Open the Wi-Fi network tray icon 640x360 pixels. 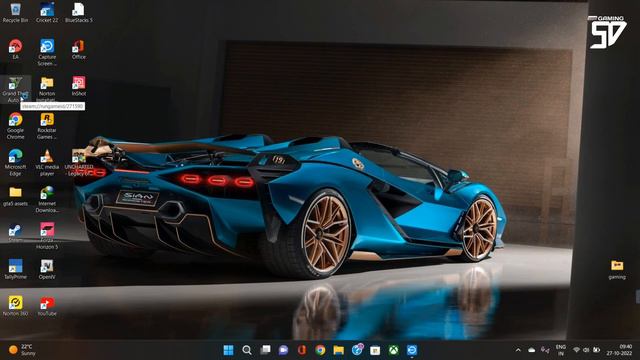click(x=576, y=350)
